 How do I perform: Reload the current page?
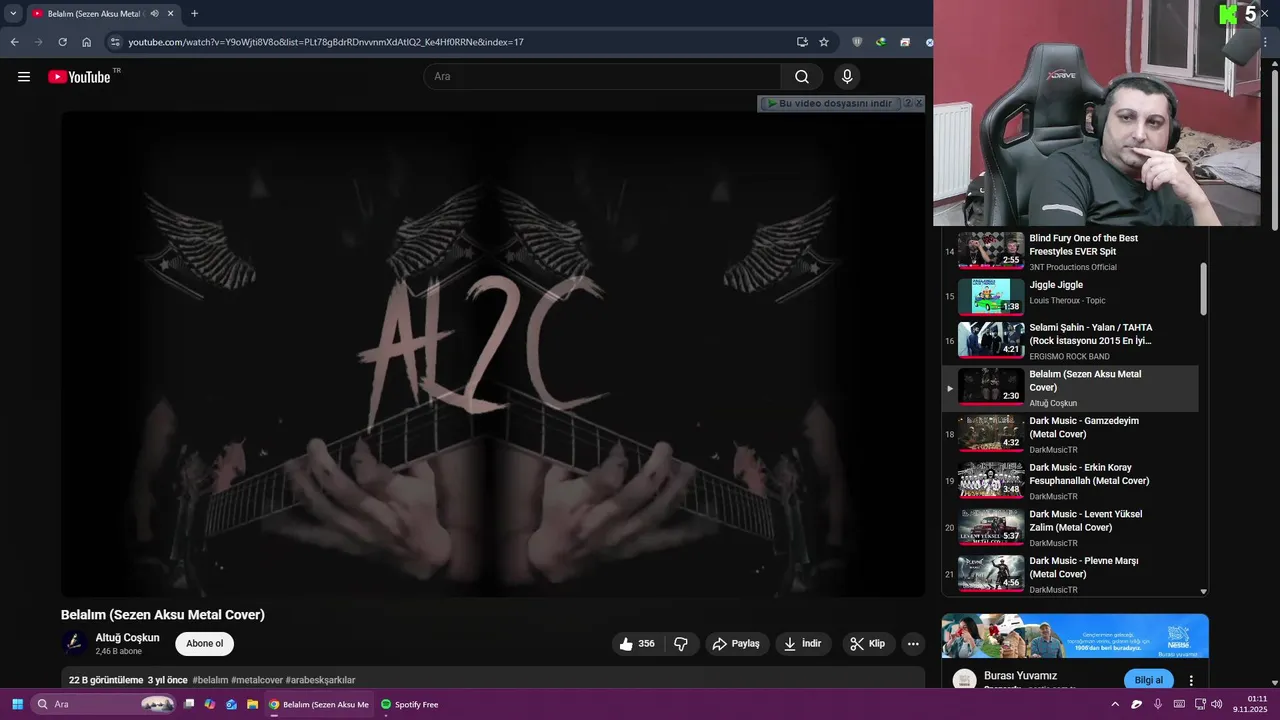point(62,42)
